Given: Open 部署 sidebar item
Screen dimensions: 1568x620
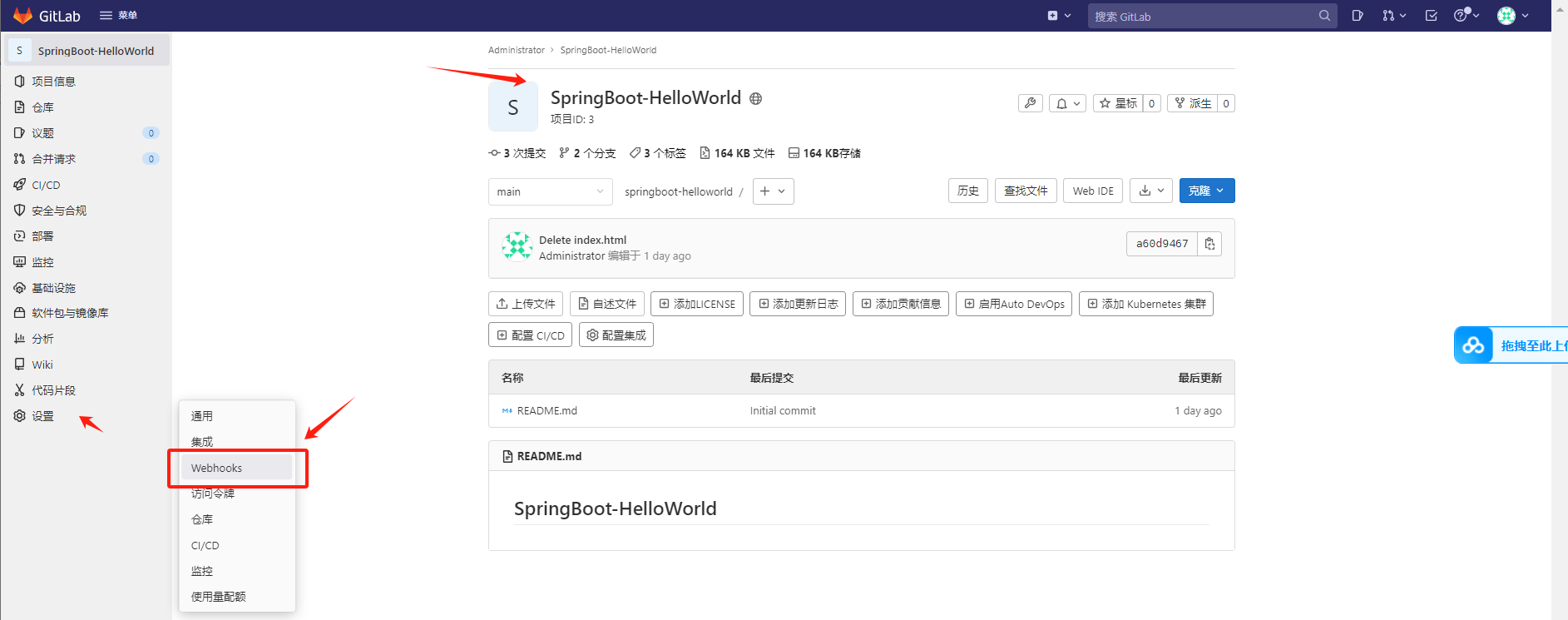Looking at the screenshot, I should [87, 236].
